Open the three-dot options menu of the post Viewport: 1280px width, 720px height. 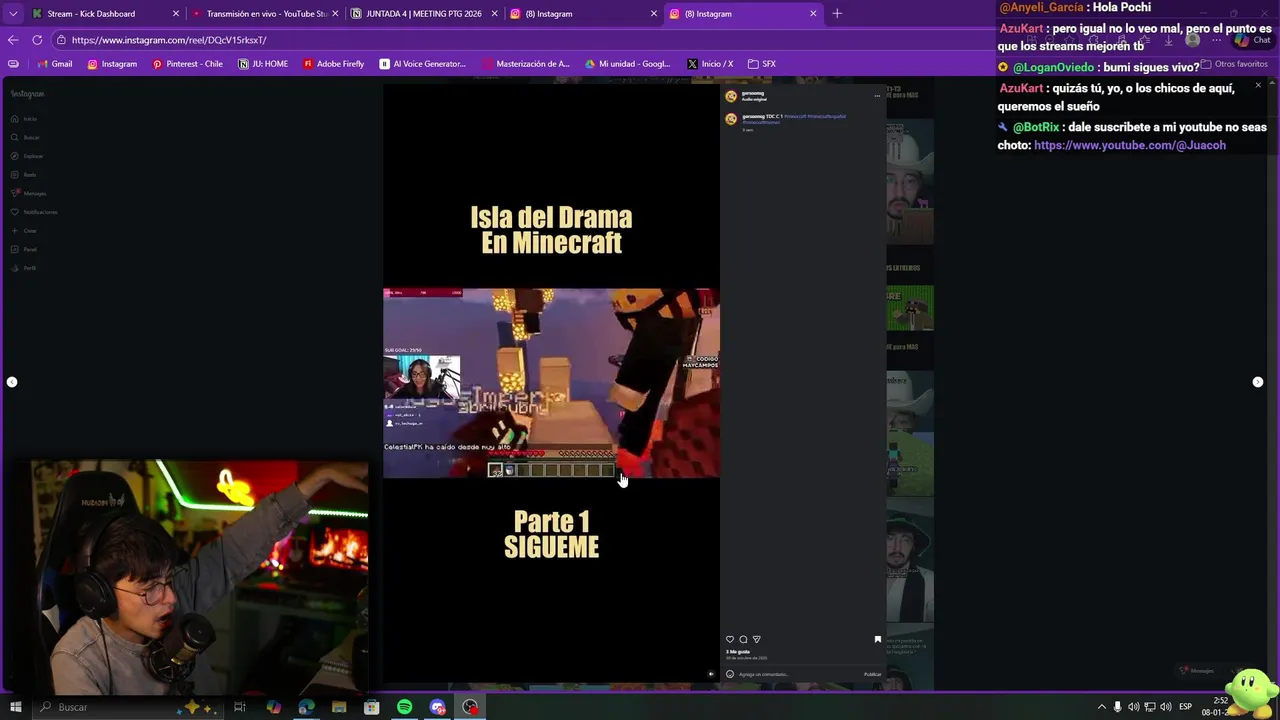click(877, 96)
